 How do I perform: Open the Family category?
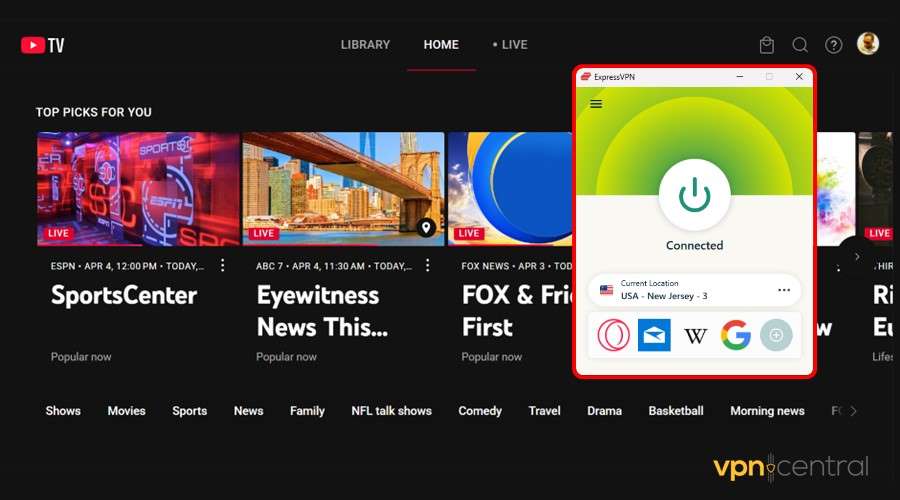point(307,411)
